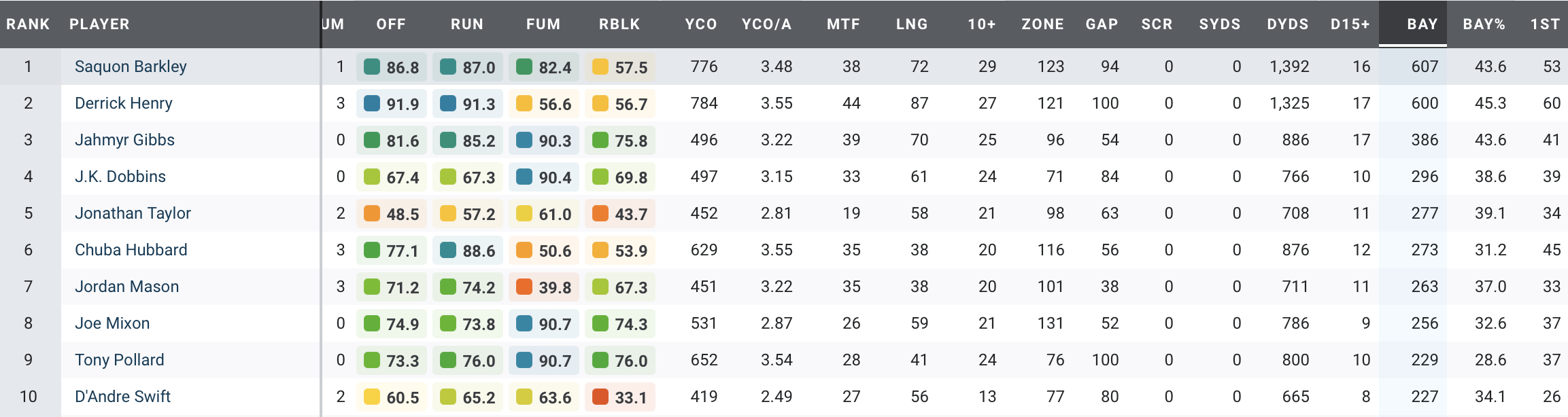The width and height of the screenshot is (1568, 417).
Task: Click the MTF column header
Action: [x=843, y=24]
